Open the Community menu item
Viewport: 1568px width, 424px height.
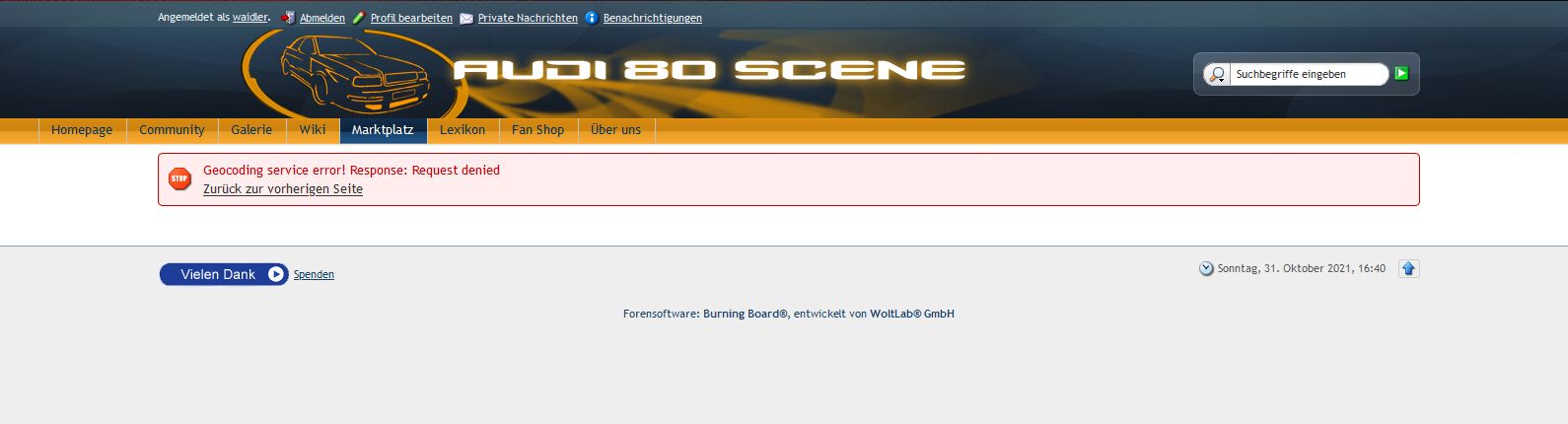click(172, 130)
